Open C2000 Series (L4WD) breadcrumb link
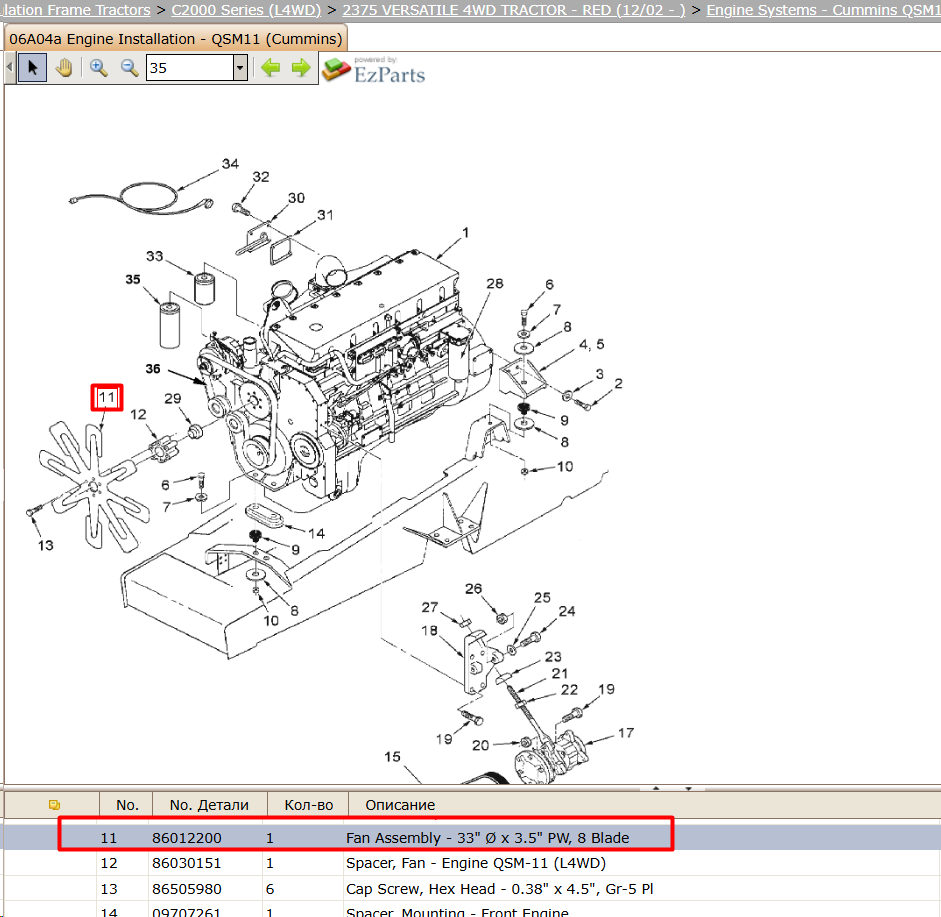This screenshot has width=941, height=917. pyautogui.click(x=246, y=10)
